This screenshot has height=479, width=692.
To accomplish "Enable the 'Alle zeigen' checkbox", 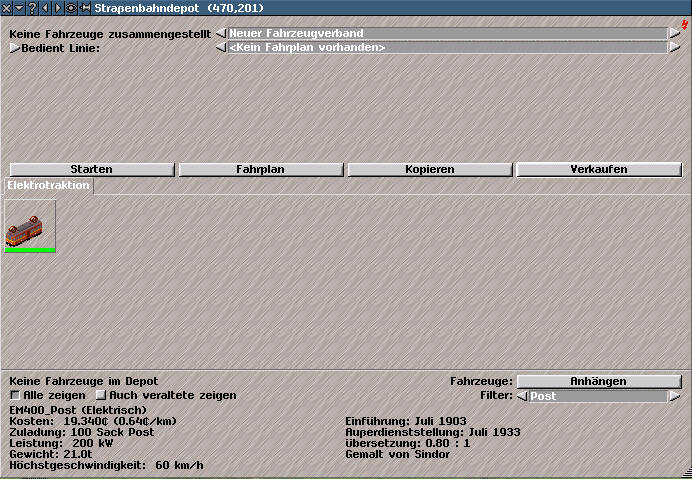I will 14,396.
